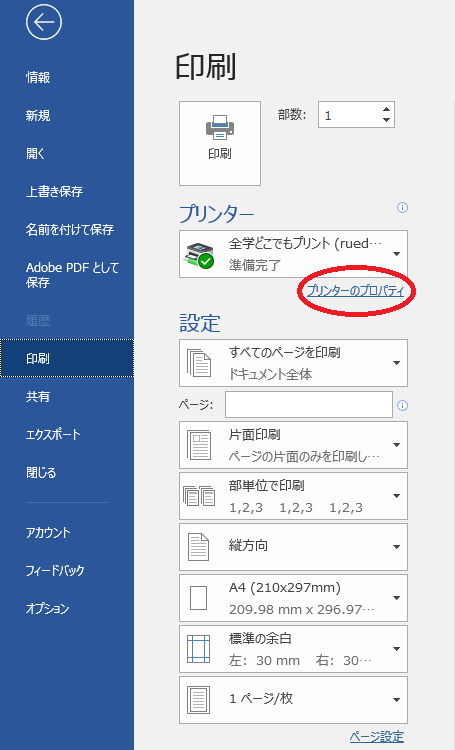Open the 部単位で印刷 collation dropdown
The image size is (455, 750).
pos(293,496)
